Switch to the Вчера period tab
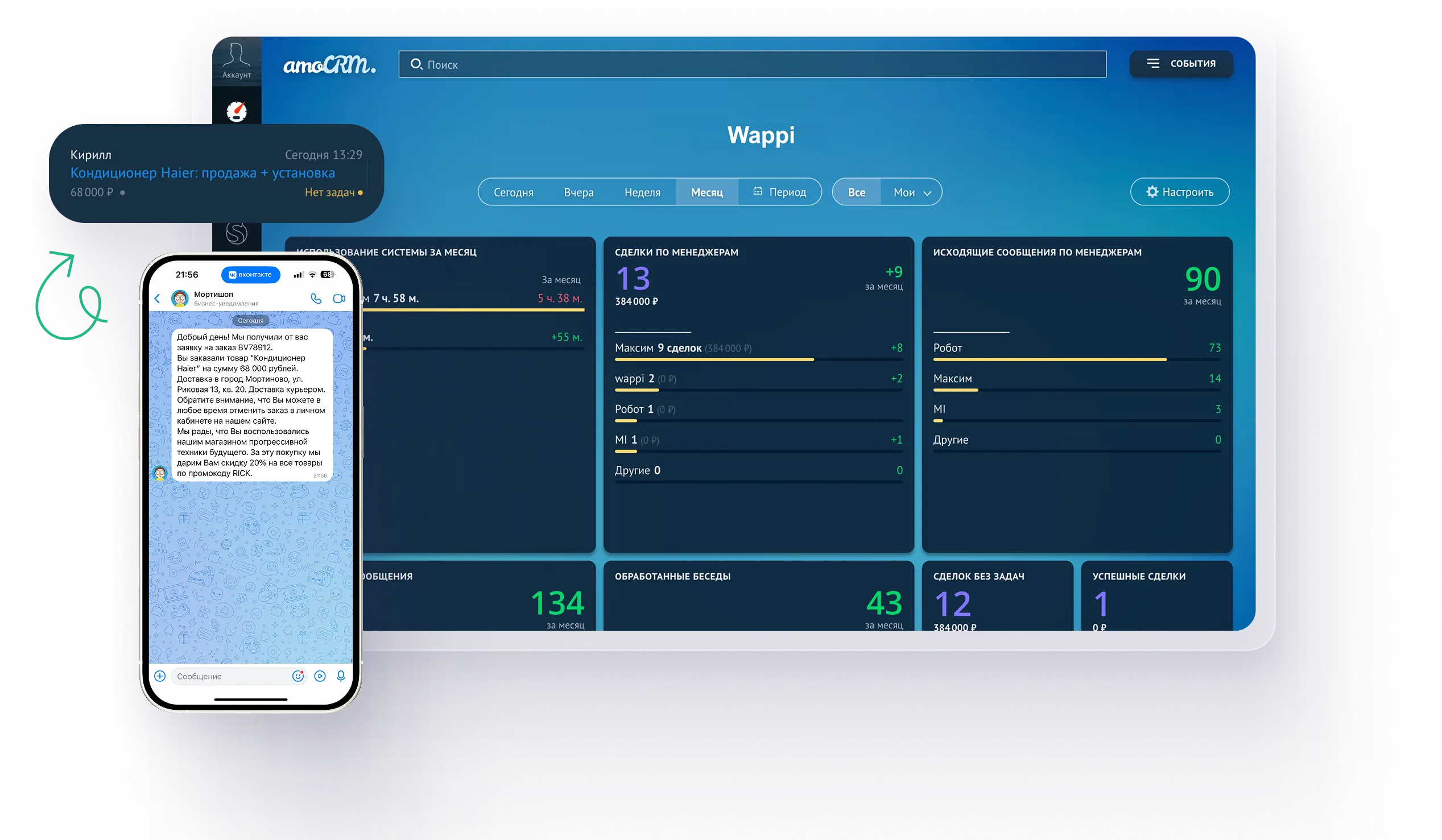Screen dimensions: 1442x840 click(x=579, y=192)
